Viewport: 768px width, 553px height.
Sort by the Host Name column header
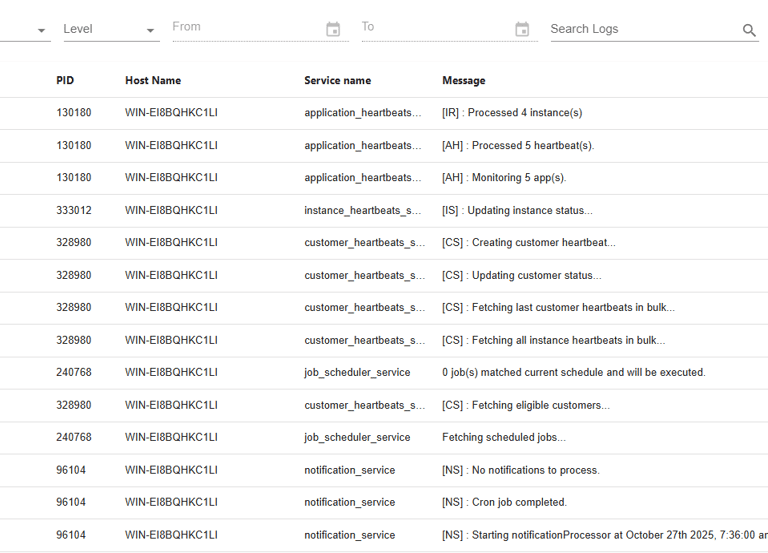[153, 80]
